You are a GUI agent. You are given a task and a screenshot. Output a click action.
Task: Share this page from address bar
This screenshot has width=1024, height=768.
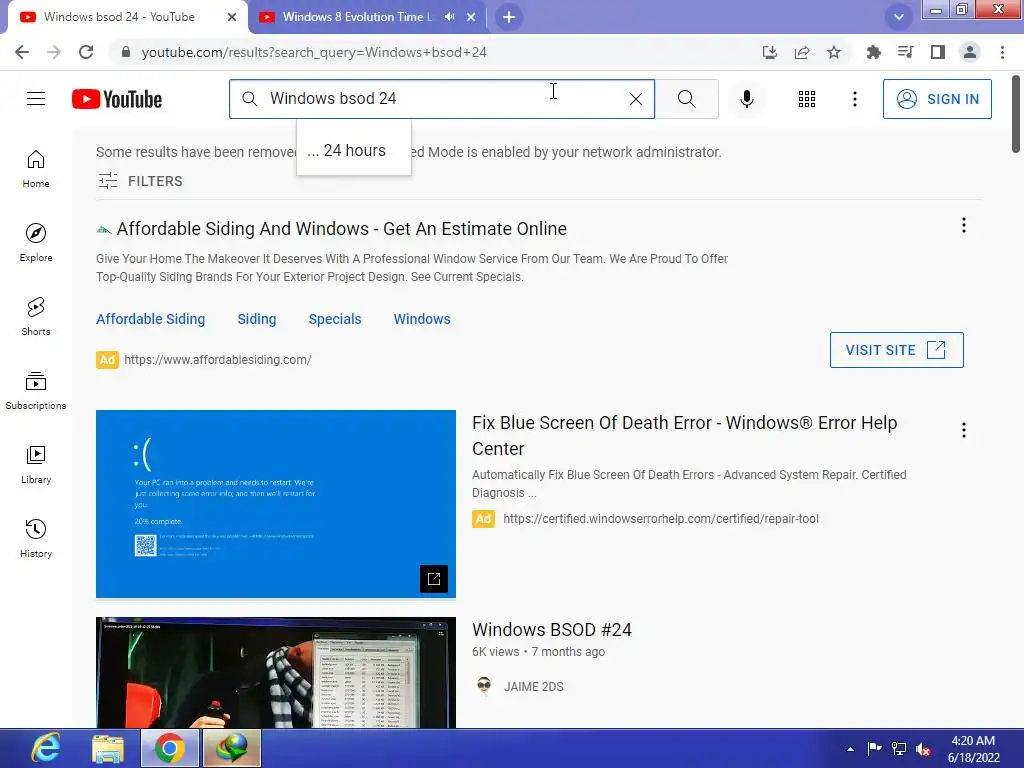click(x=802, y=52)
